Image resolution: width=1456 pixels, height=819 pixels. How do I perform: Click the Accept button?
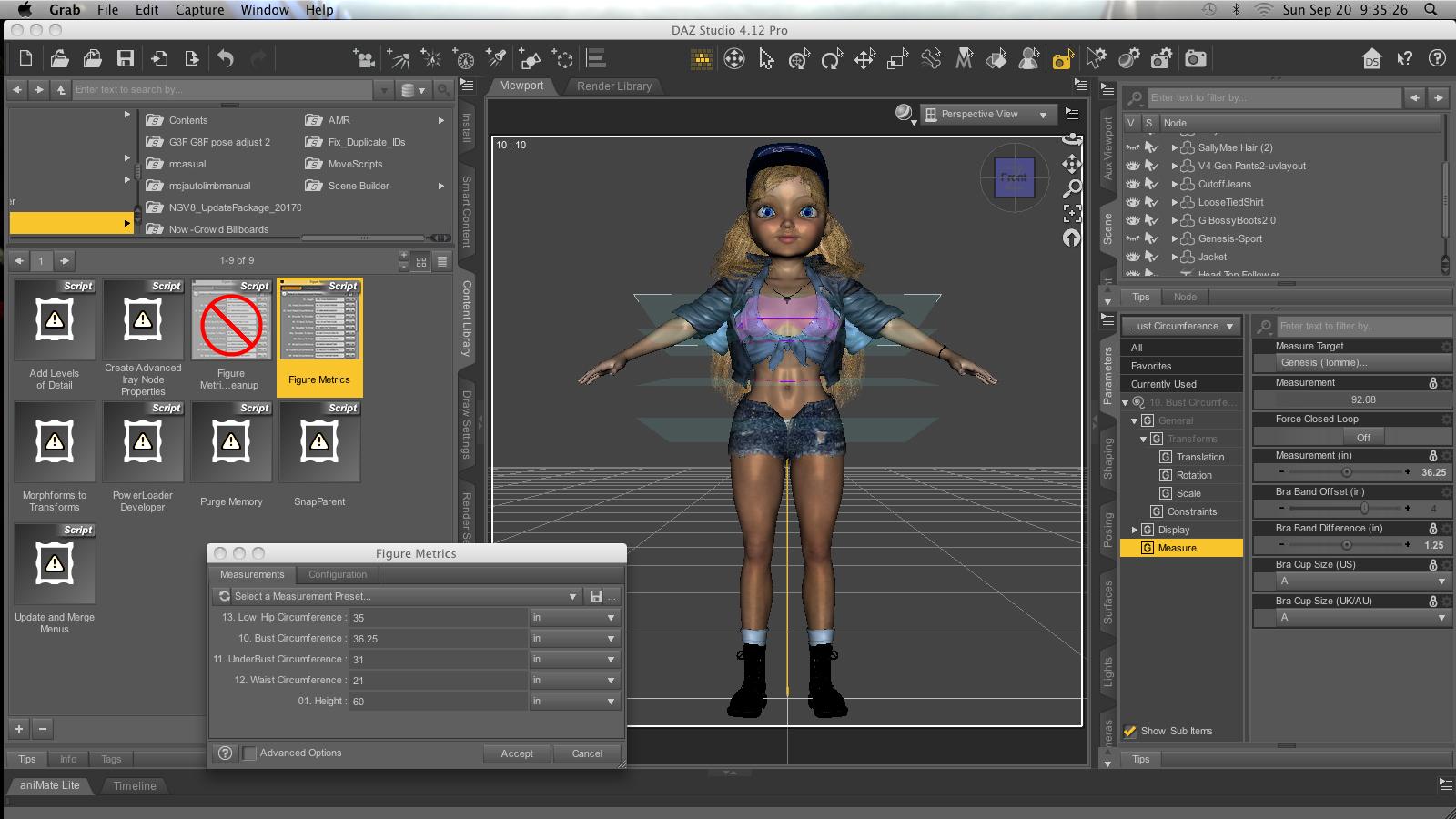(x=516, y=753)
